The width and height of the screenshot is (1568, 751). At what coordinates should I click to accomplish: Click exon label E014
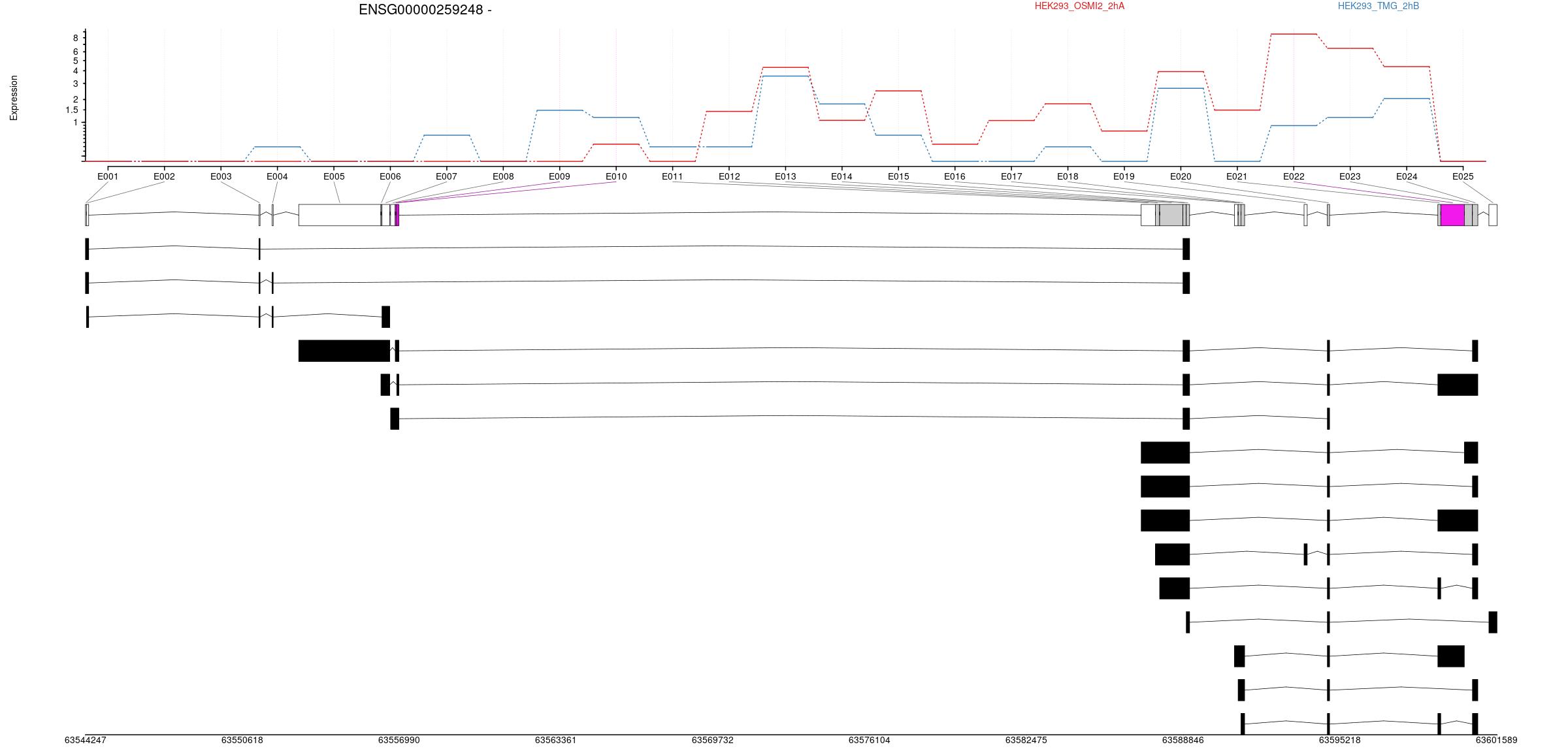[x=841, y=176]
